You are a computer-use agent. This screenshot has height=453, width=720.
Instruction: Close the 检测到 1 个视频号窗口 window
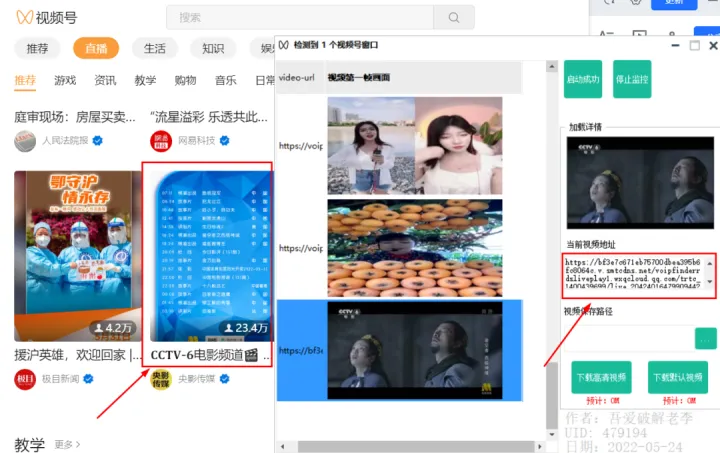713,45
